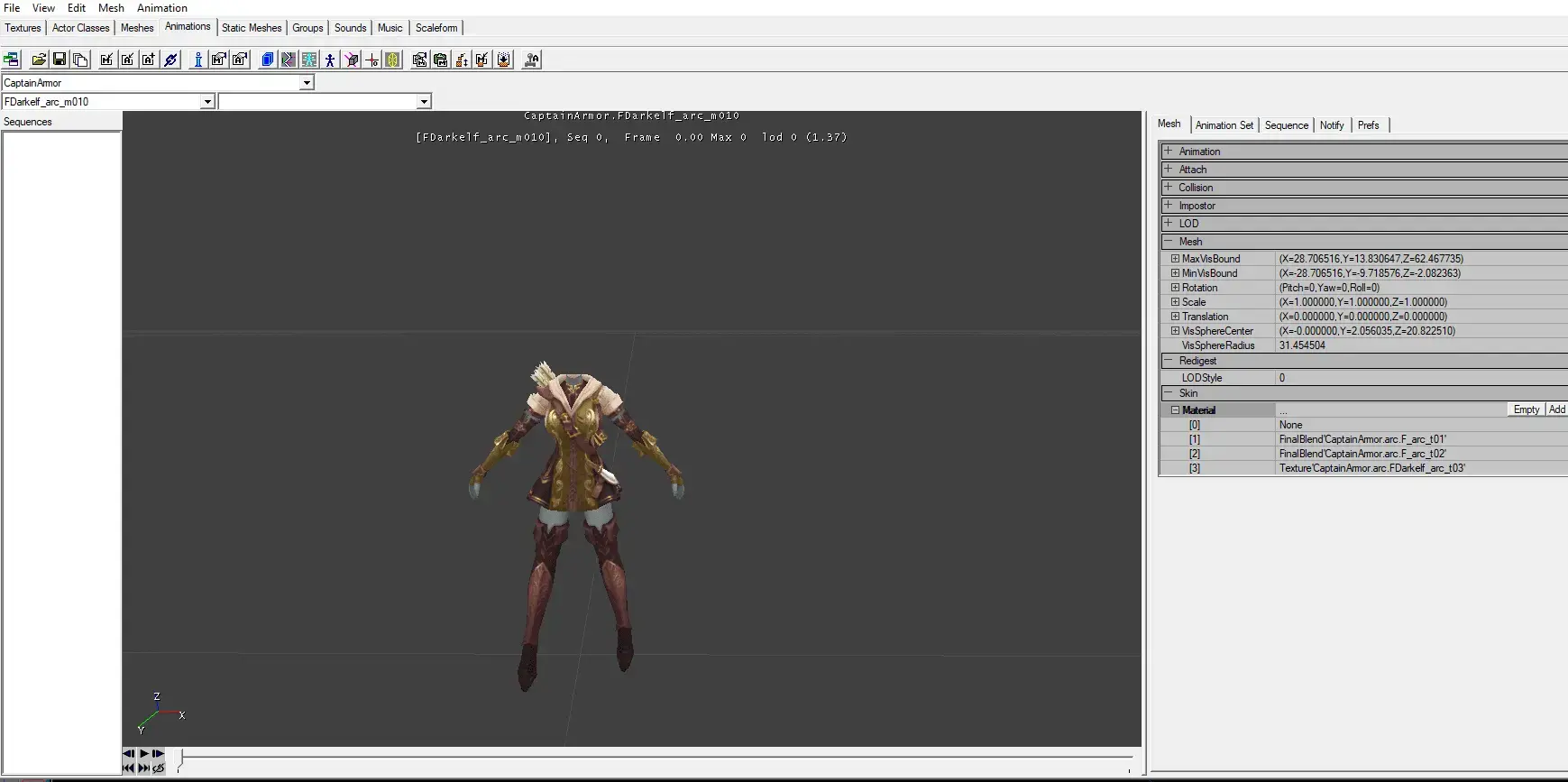Step forward one animation frame

pos(159,753)
